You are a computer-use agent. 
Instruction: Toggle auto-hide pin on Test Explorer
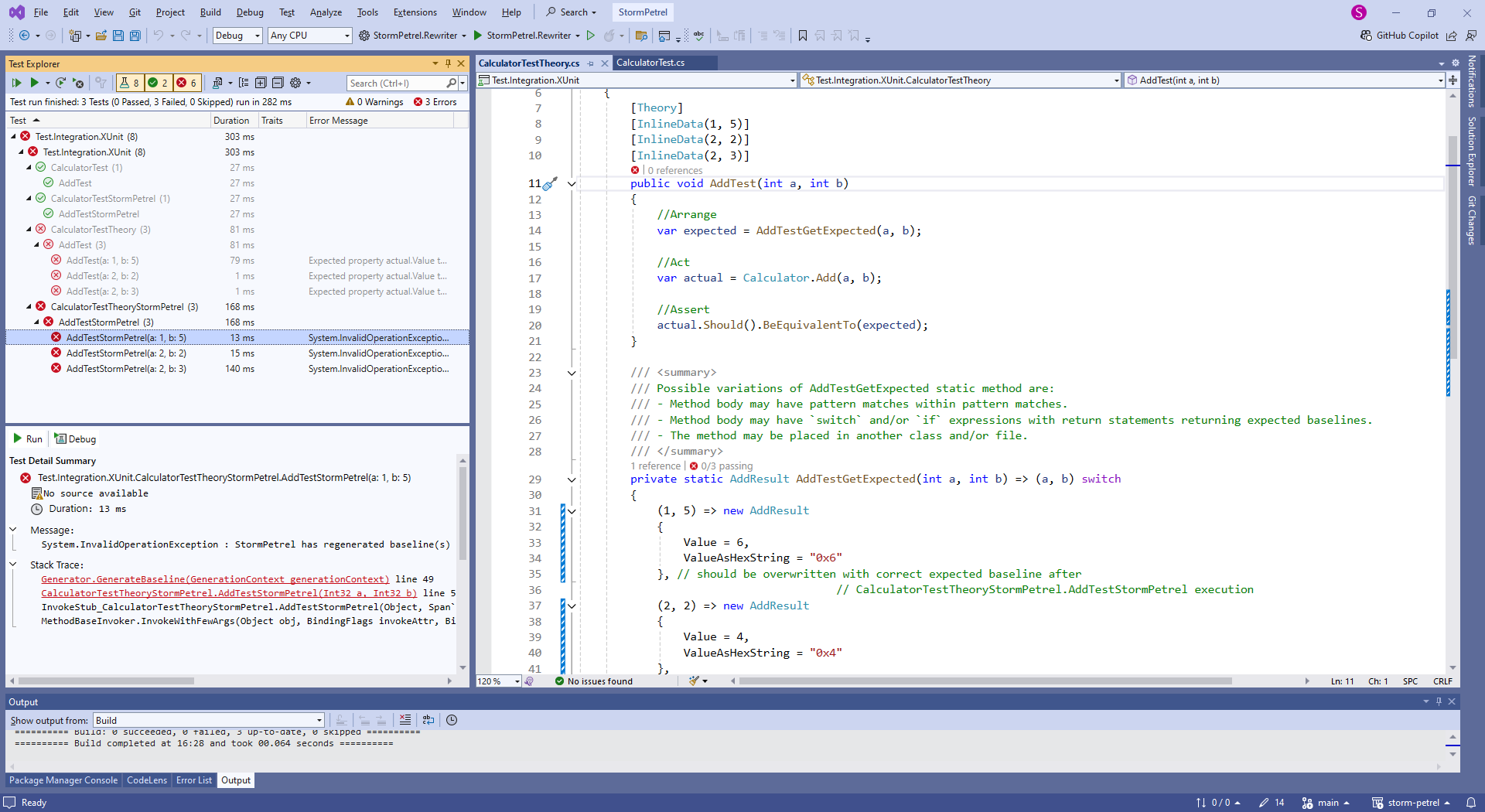(x=448, y=63)
